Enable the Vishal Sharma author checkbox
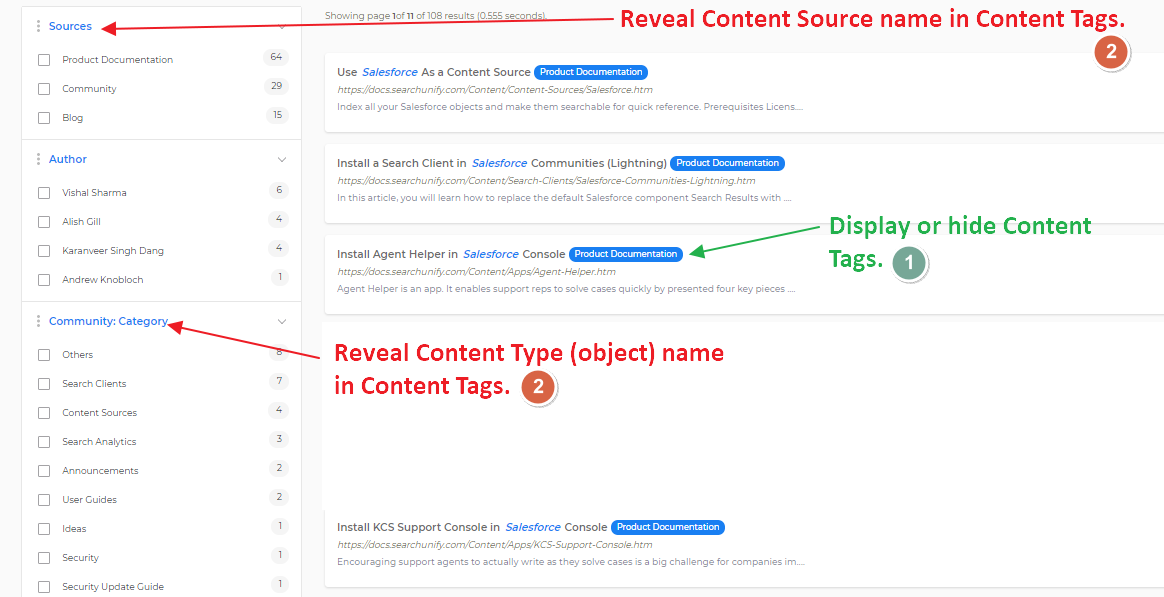The width and height of the screenshot is (1164, 597). click(44, 193)
